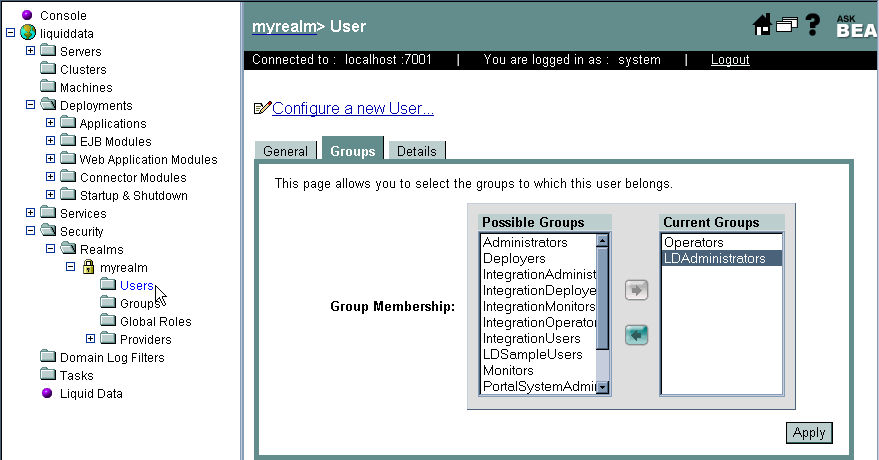Click the Users folder icon
The width and height of the screenshot is (879, 460).
point(108,284)
